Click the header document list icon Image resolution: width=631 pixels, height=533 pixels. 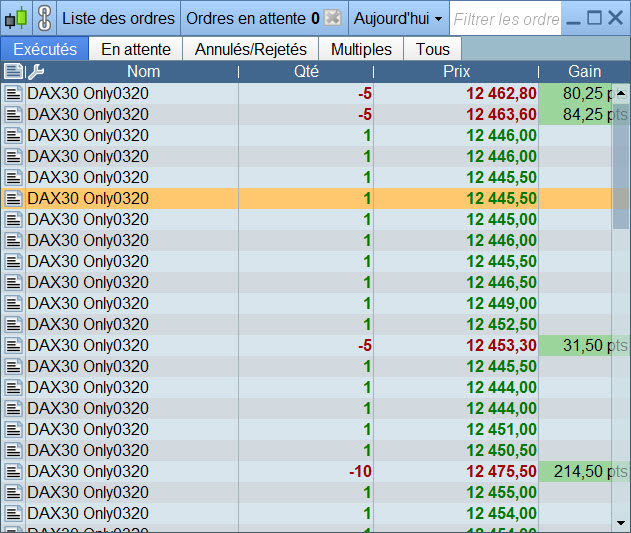pyautogui.click(x=13, y=72)
